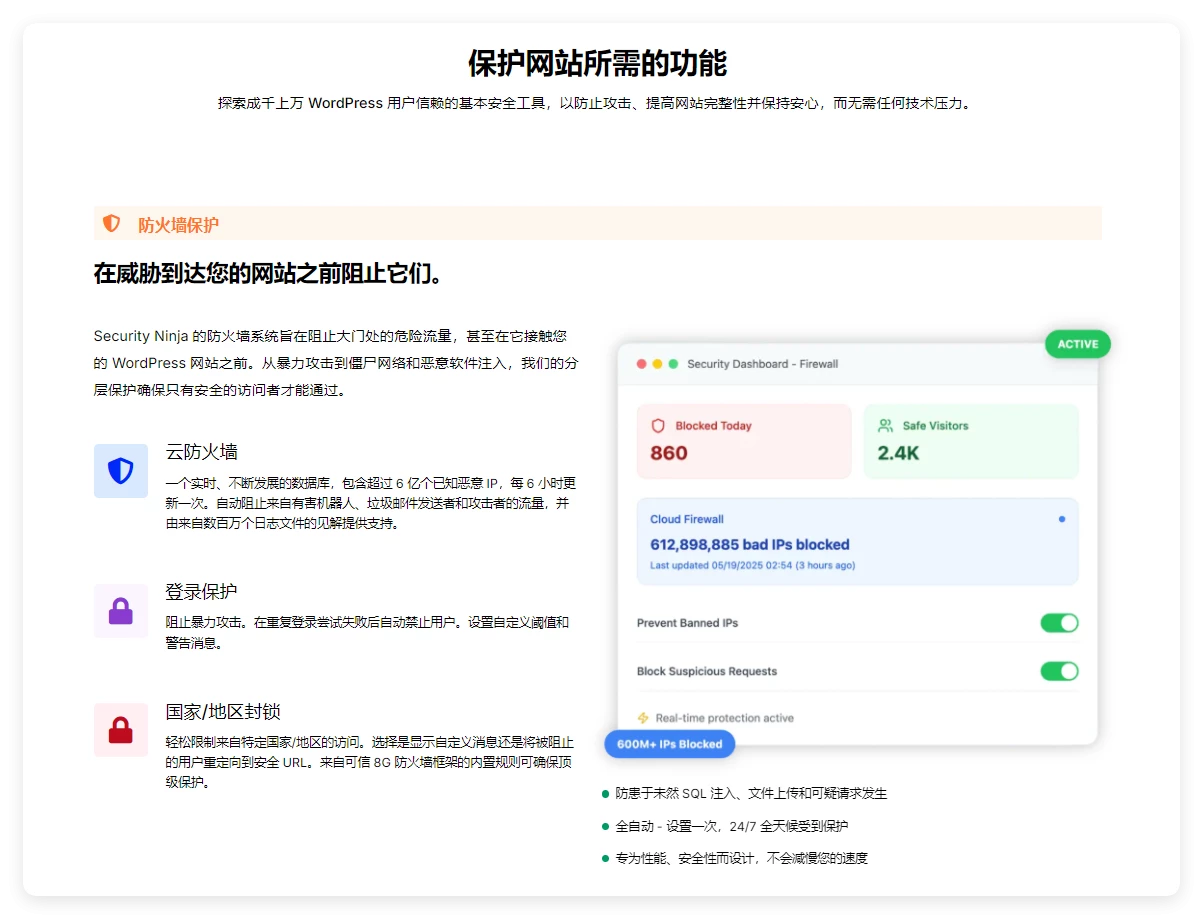Open the 登录保护 feature title
1203x919 pixels.
pyautogui.click(x=201, y=592)
